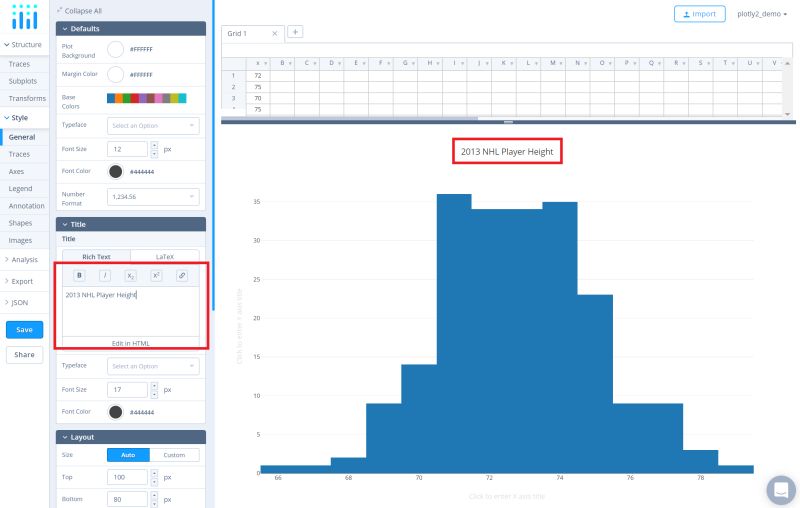Click the Defaults Font Size field
800x508 pixels.
(x=128, y=149)
